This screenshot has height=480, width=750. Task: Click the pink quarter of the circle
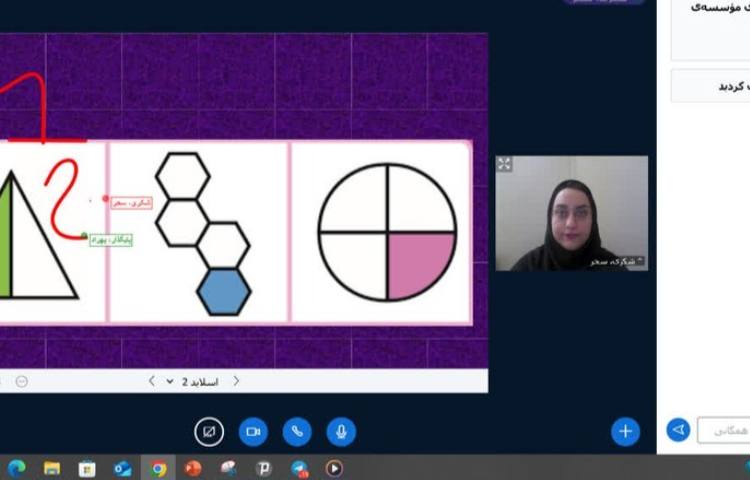418,262
